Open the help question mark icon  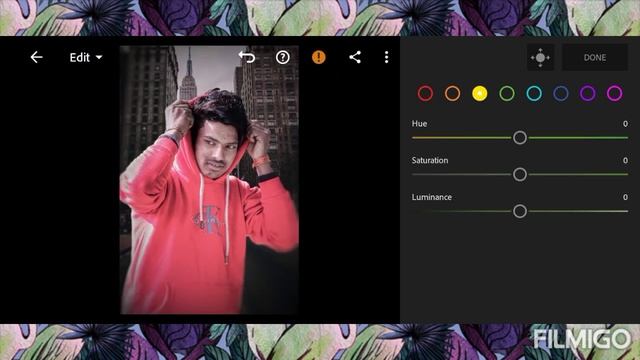[282, 57]
